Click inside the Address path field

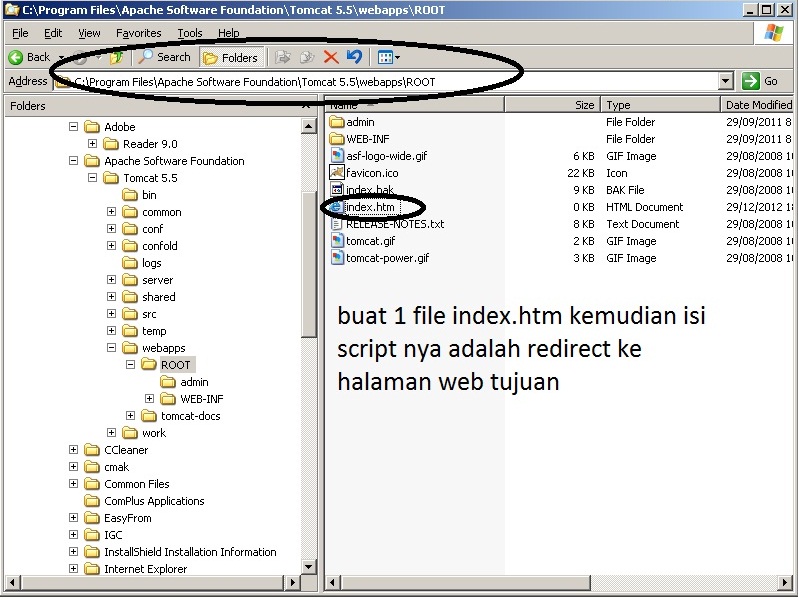387,81
